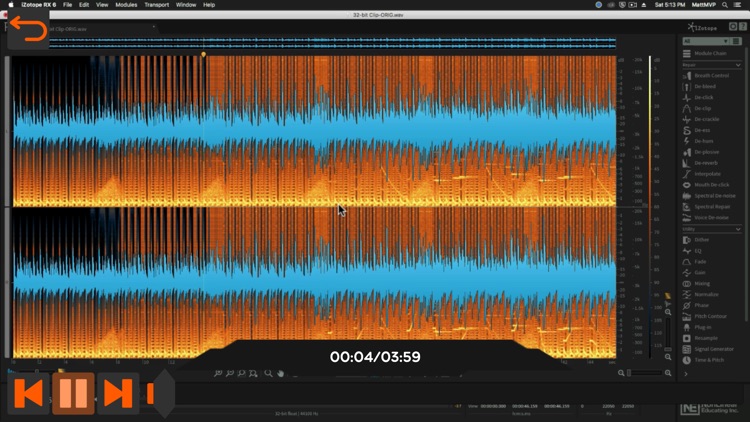The image size is (750, 422).
Task: Click the playhead marker above spectrogram
Action: [x=203, y=55]
